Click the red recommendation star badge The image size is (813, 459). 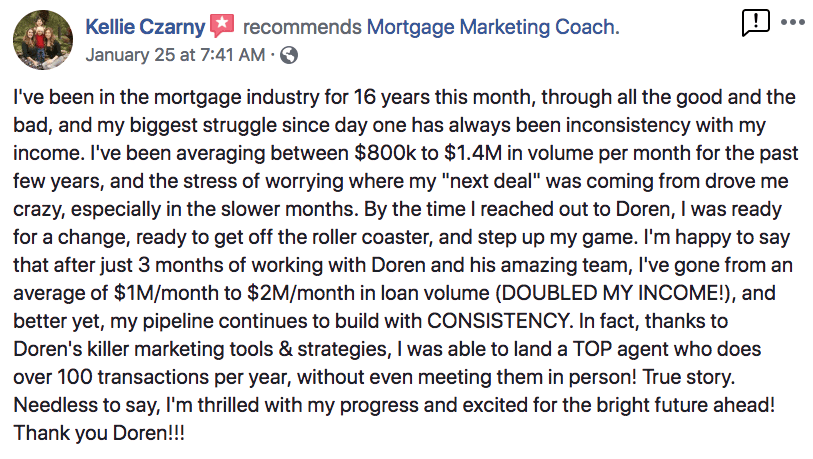222,26
